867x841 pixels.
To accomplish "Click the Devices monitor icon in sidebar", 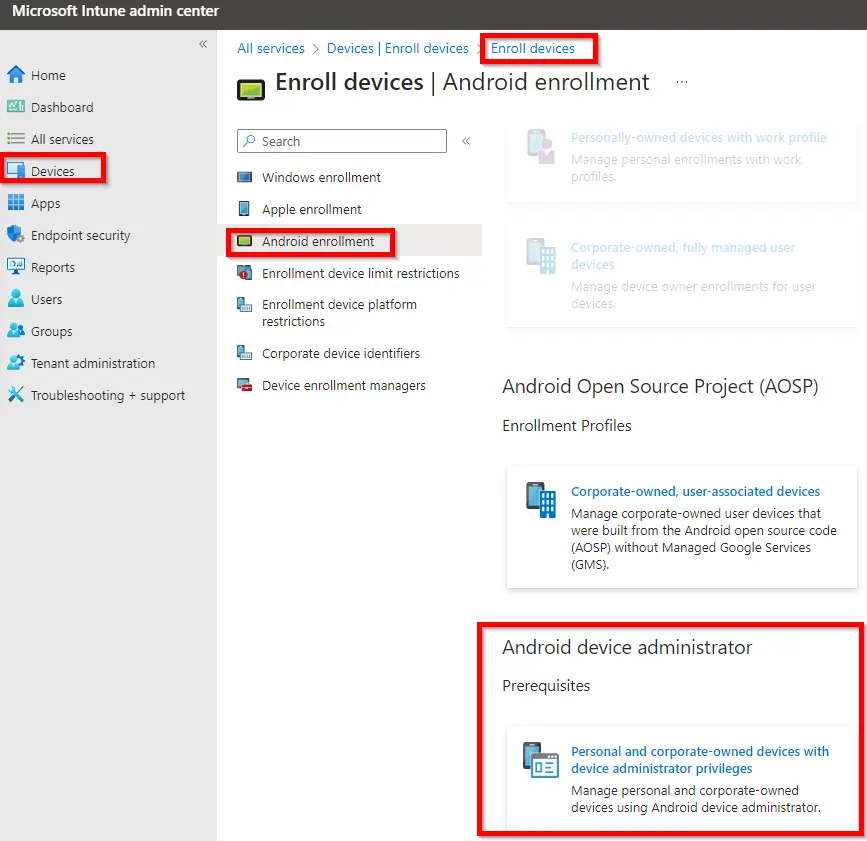I will click(x=15, y=170).
